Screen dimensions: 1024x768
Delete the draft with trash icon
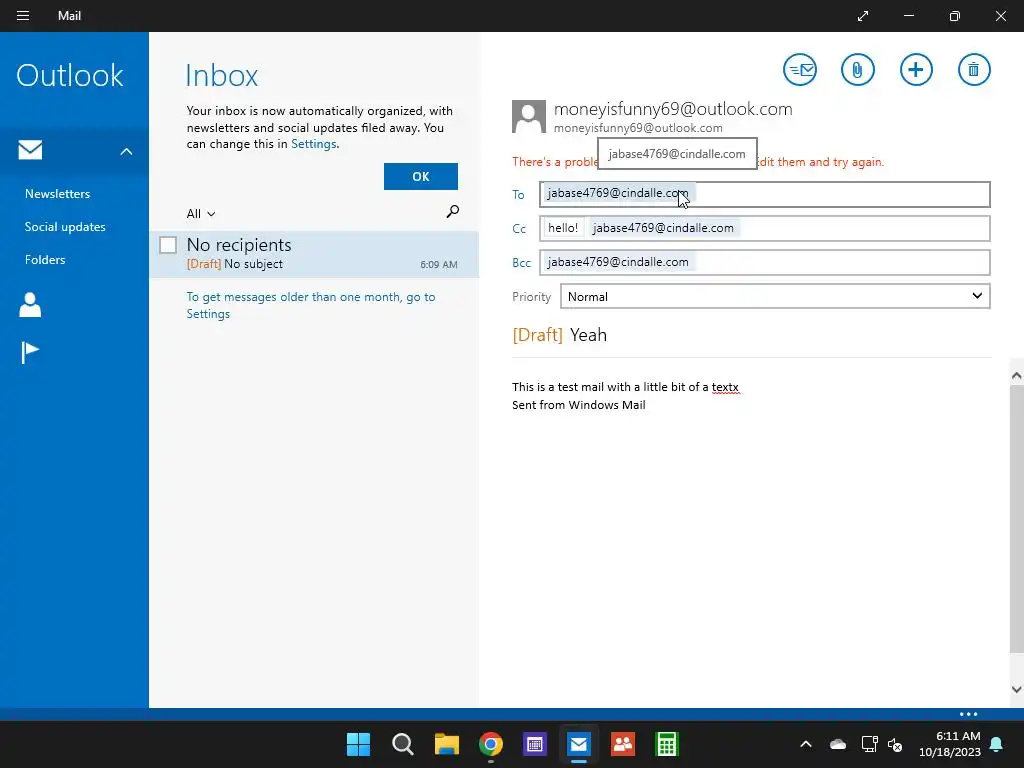(x=974, y=69)
